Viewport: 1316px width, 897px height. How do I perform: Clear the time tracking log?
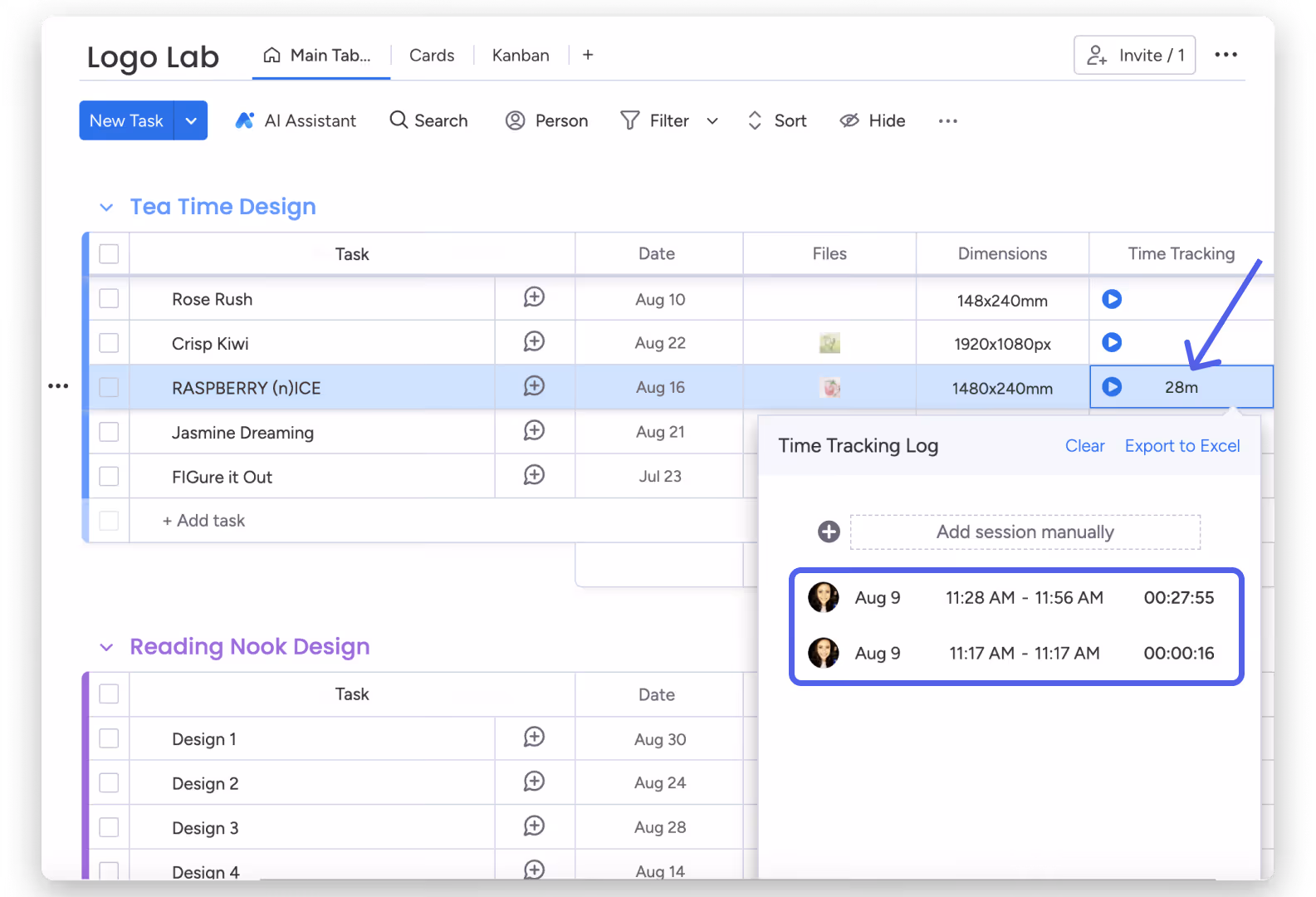coord(1084,446)
